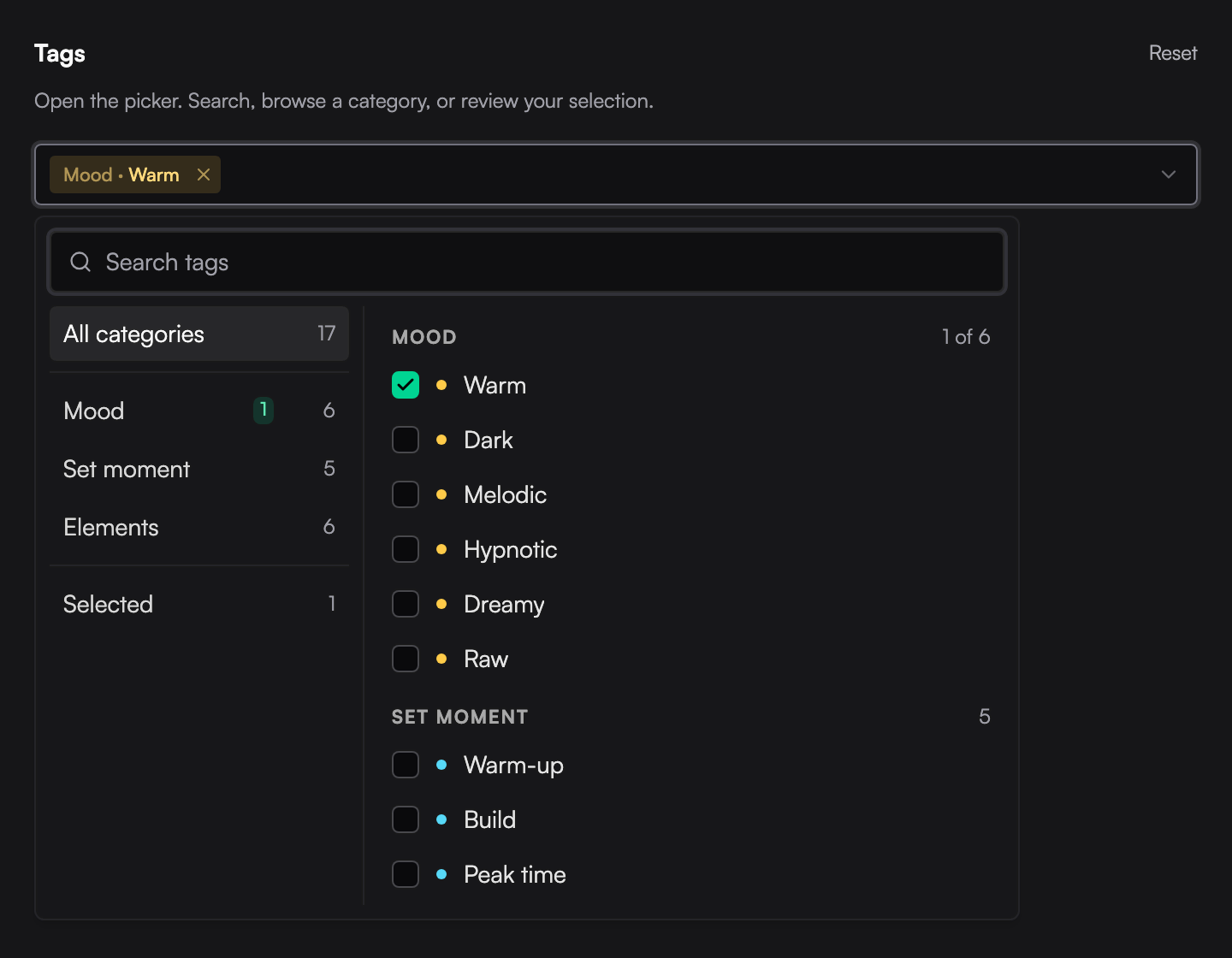Screen dimensions: 1232x958
Task: Focus the Search tags field
Action: pyautogui.click(x=527, y=262)
